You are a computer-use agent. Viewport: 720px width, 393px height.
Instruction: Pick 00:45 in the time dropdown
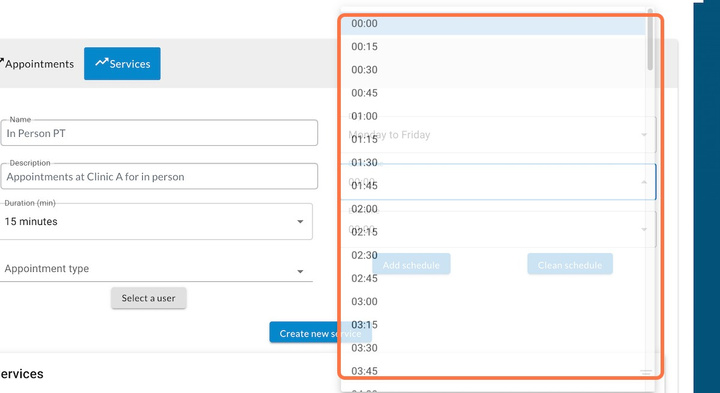493,93
